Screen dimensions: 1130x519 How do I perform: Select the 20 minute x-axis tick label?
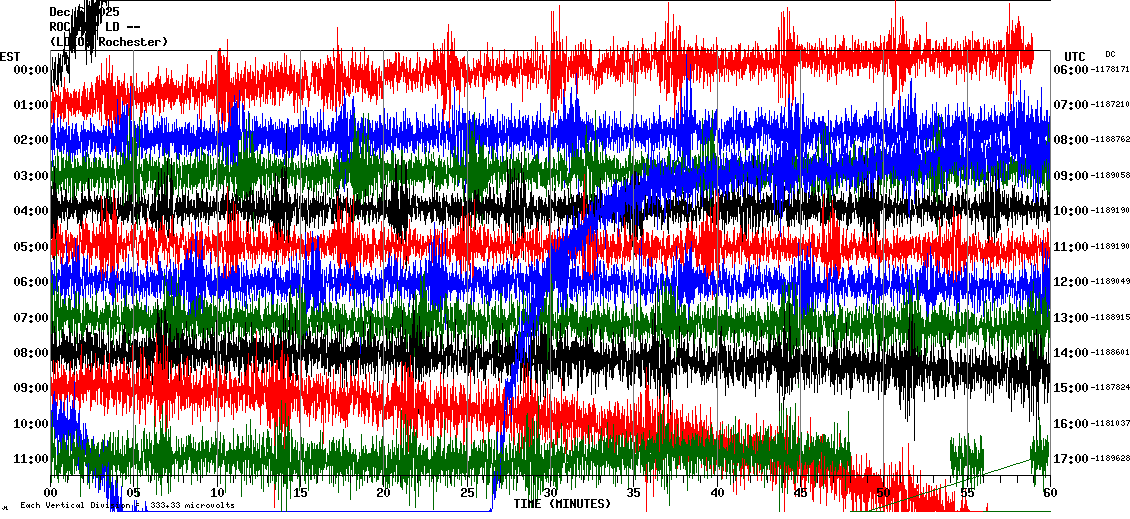384,492
